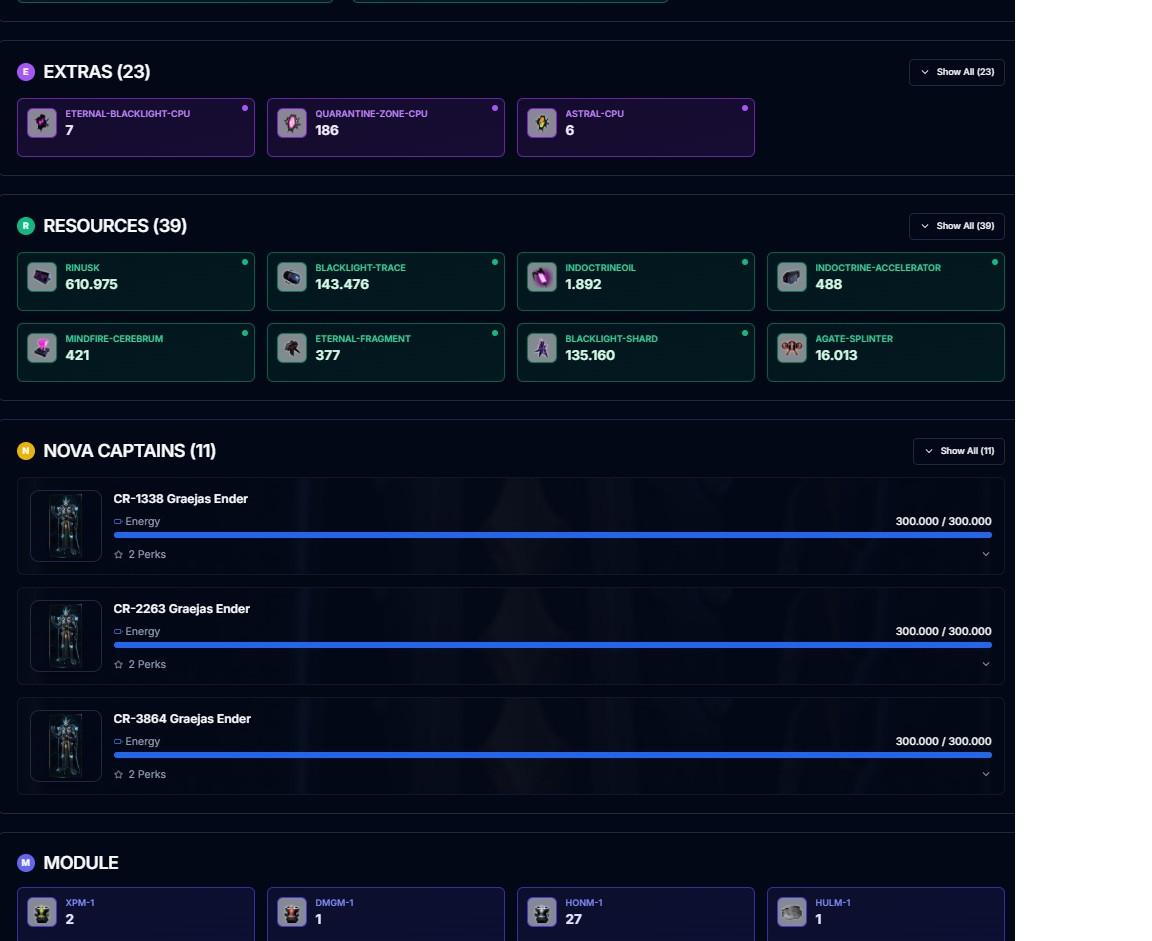Click the HONM-1 module icon
The image size is (1152, 941).
tap(541, 912)
